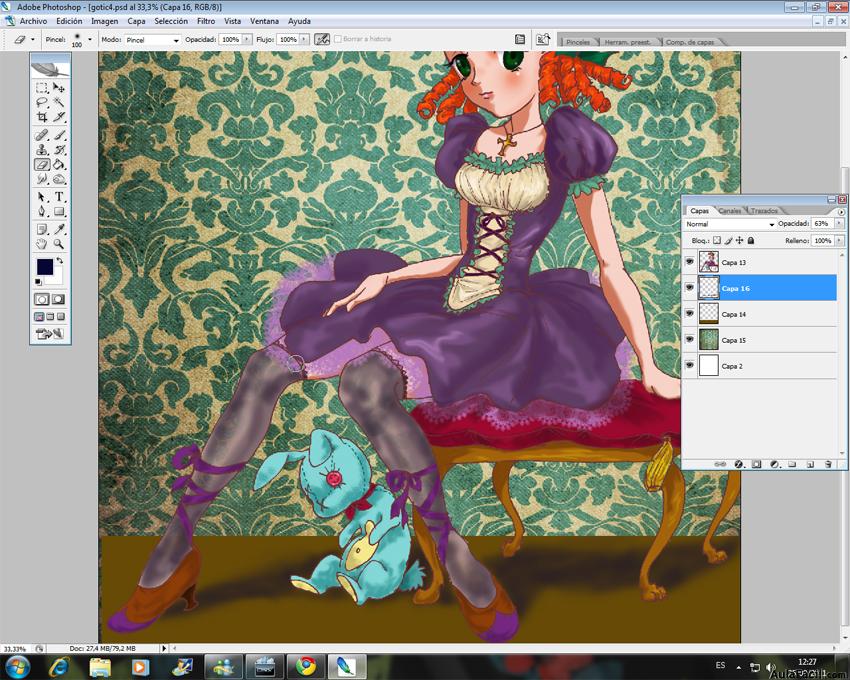Hide layer Capa 15

click(x=690, y=340)
